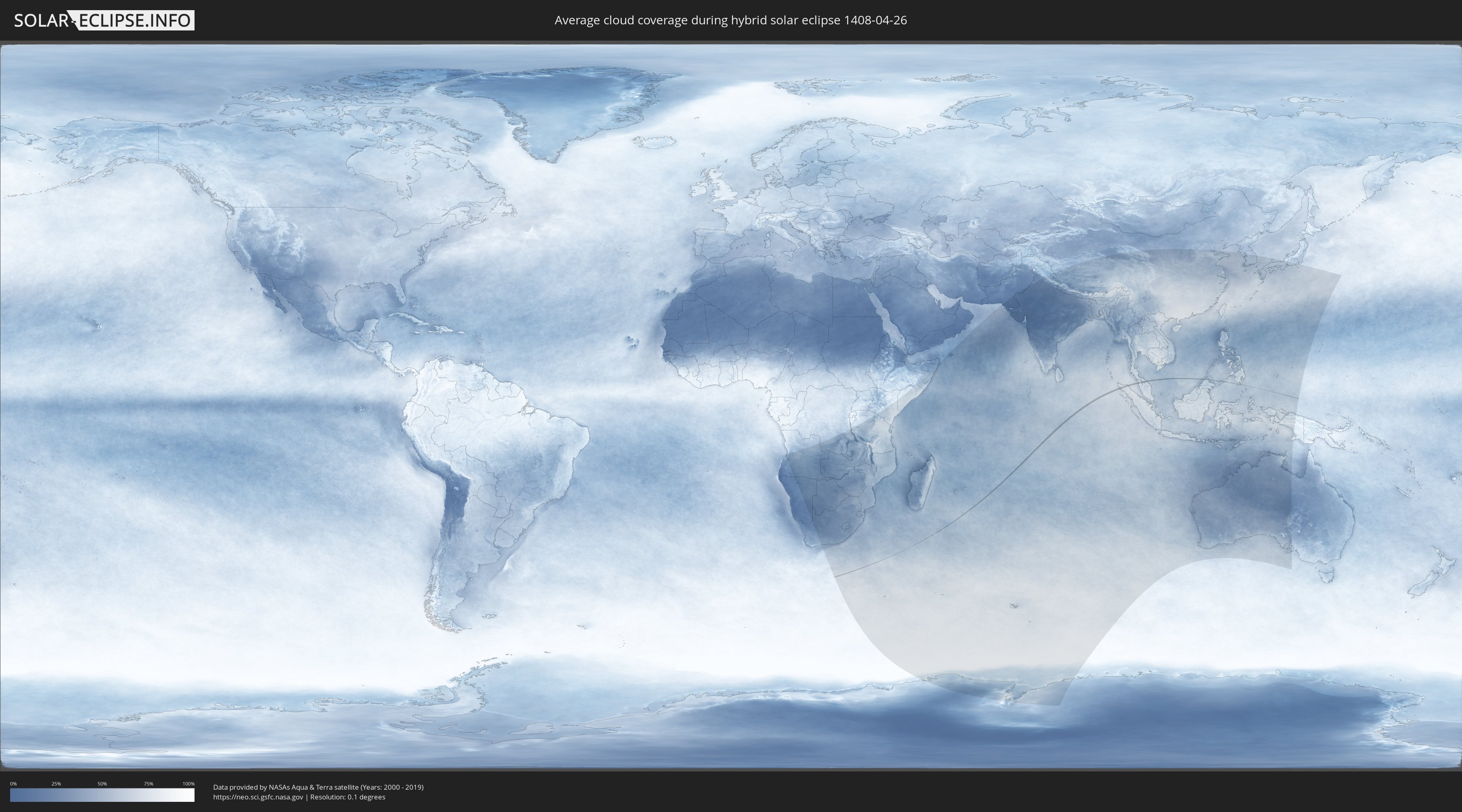Click the cloud coverage color gradient legend bar
The image size is (1462, 812).
pos(102,795)
